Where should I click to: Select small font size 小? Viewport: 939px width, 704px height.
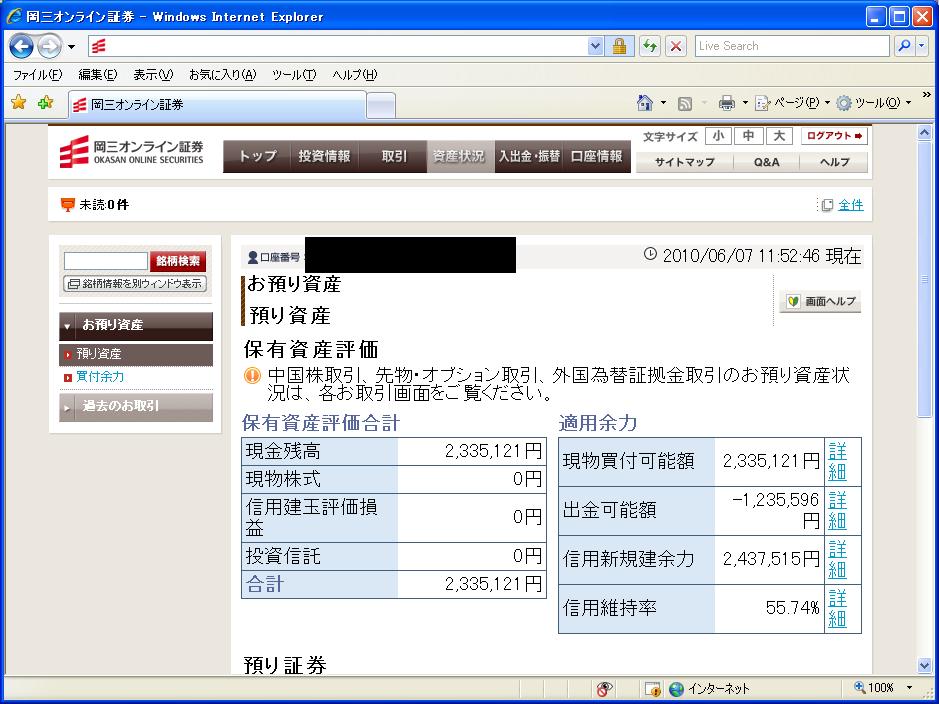pyautogui.click(x=717, y=136)
